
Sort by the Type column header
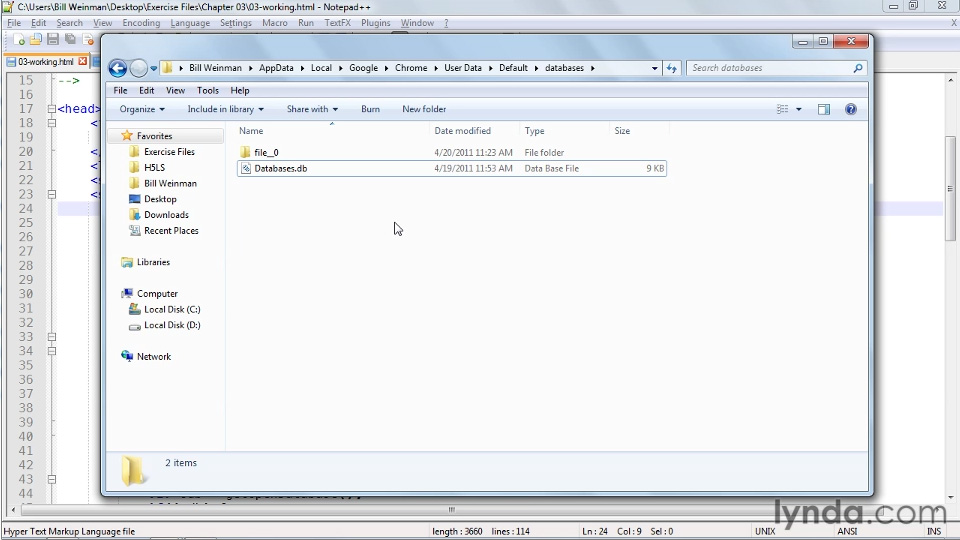pyautogui.click(x=534, y=130)
